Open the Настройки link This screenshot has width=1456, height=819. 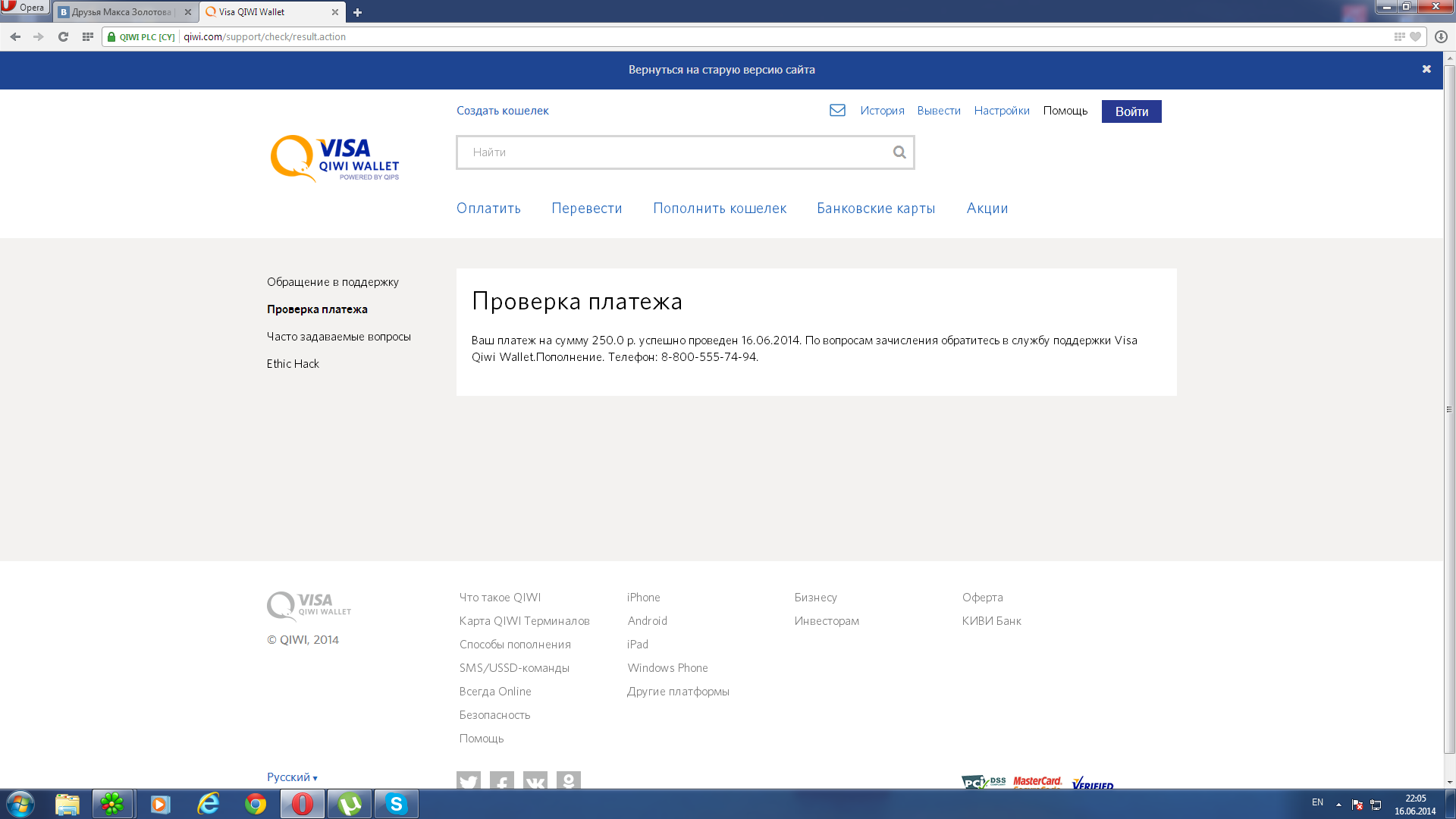click(1002, 111)
